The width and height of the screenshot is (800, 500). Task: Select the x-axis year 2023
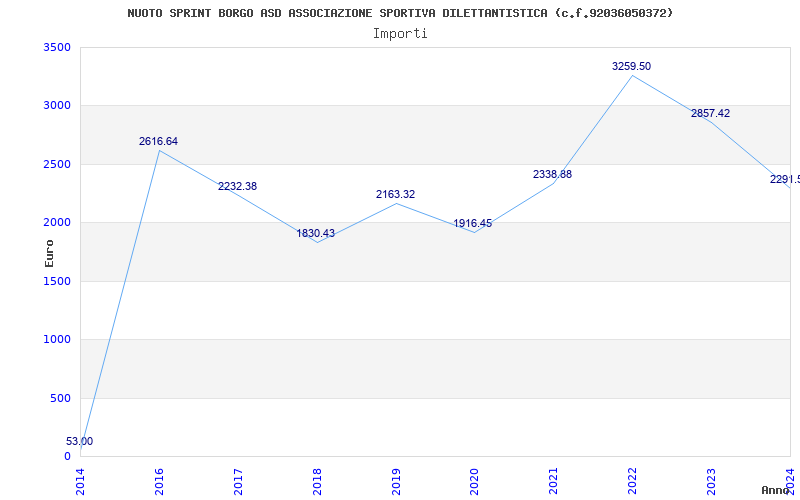point(712,481)
